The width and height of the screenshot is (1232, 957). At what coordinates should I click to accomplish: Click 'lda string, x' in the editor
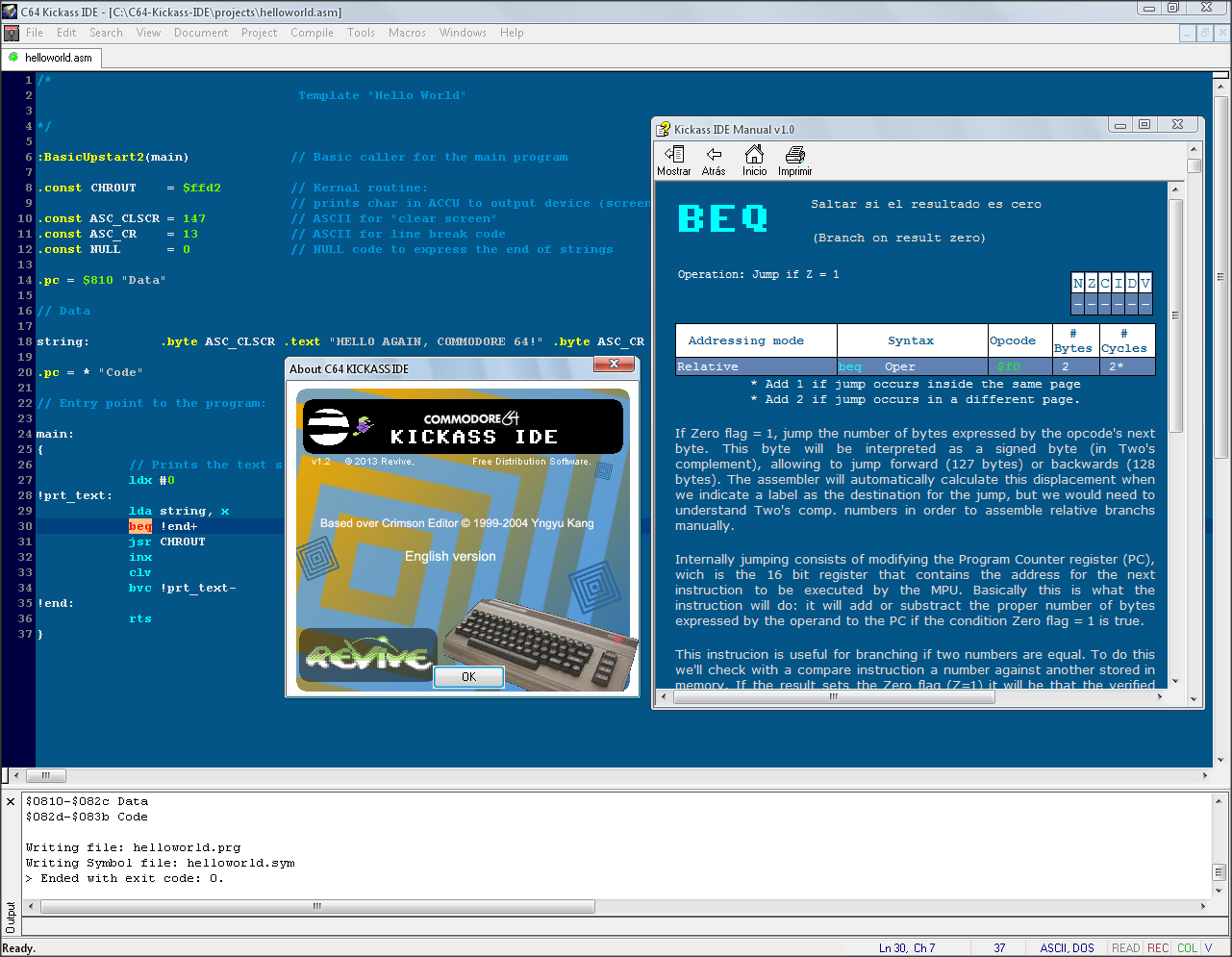[x=179, y=511]
